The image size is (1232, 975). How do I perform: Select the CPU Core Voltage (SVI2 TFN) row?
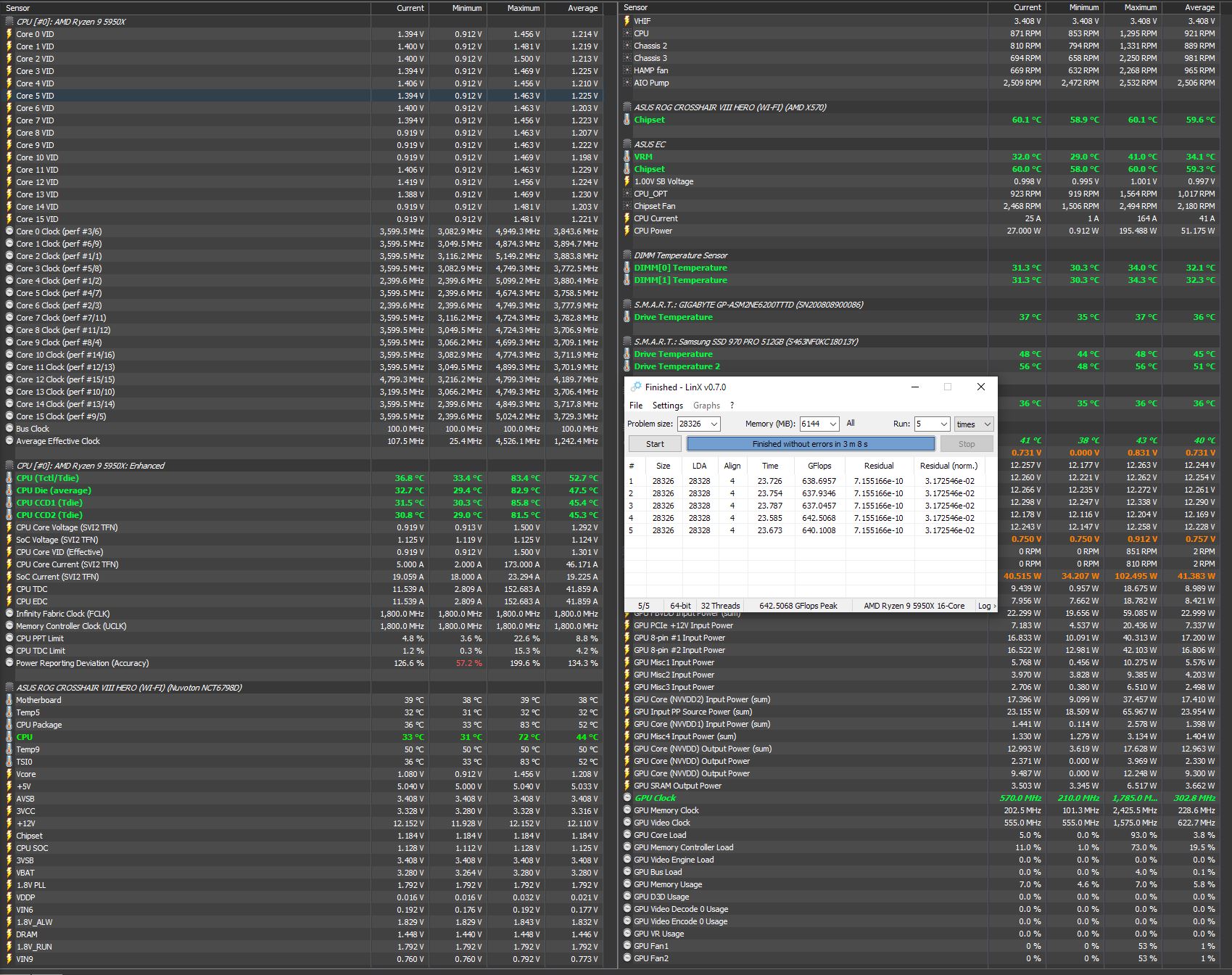(302, 527)
